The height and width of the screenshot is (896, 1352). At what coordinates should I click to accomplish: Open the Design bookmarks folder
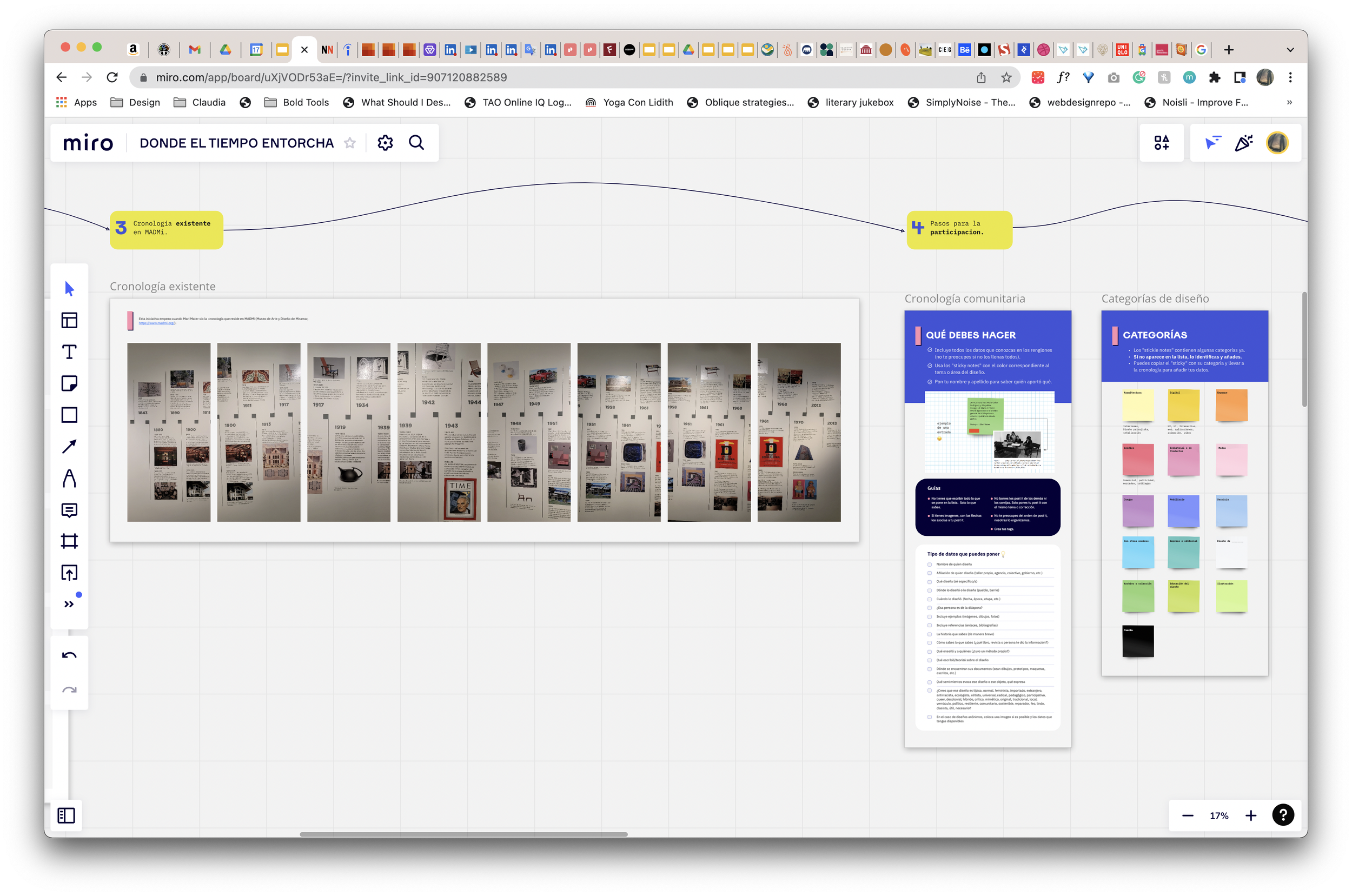(135, 102)
